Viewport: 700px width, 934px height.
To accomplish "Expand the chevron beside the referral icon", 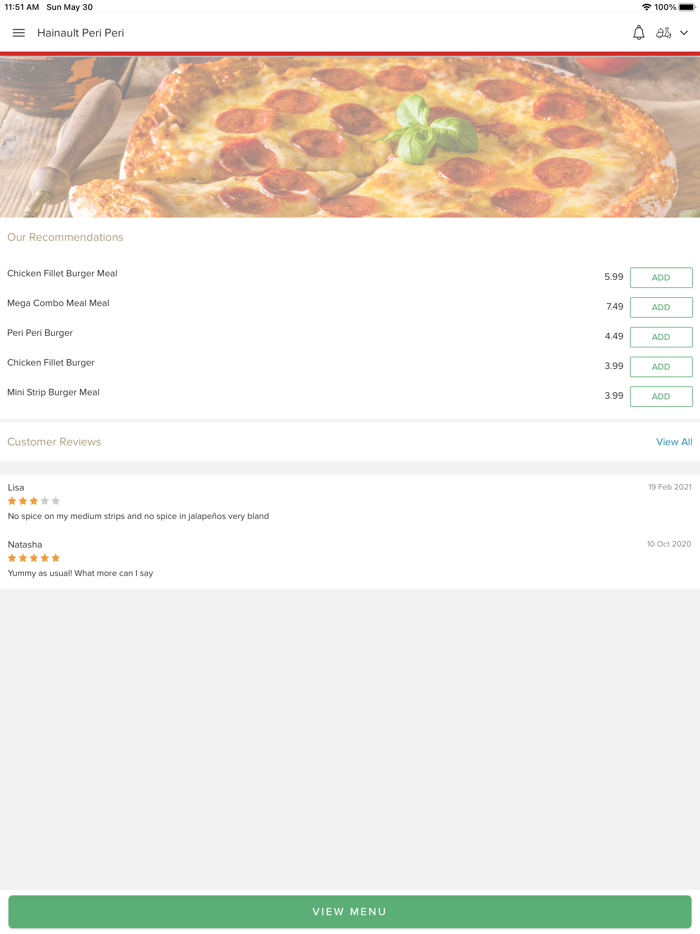I will 684,32.
